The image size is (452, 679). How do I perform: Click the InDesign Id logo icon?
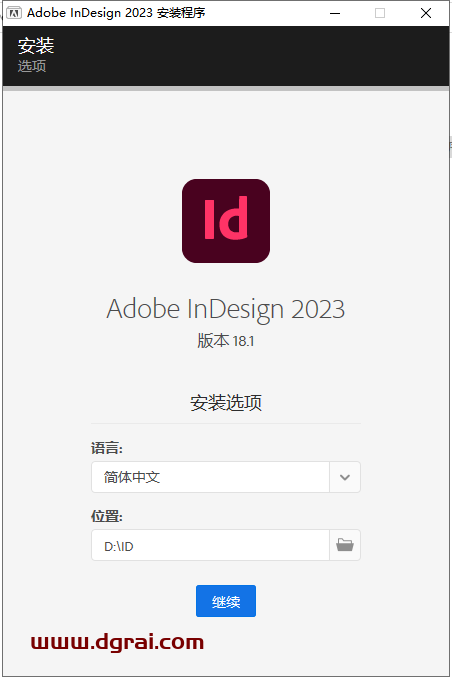click(226, 221)
